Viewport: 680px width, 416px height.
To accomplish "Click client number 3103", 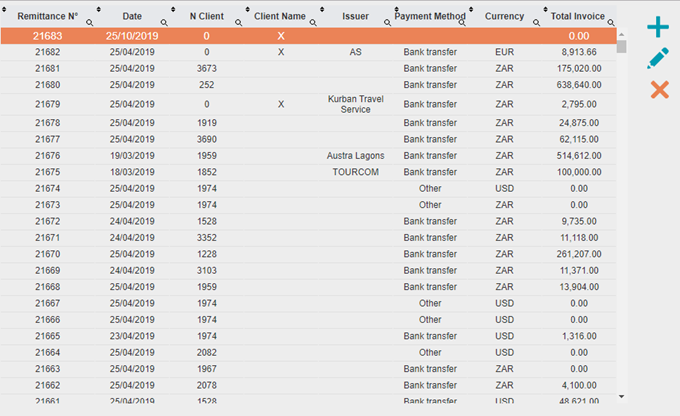I will pyautogui.click(x=206, y=271).
